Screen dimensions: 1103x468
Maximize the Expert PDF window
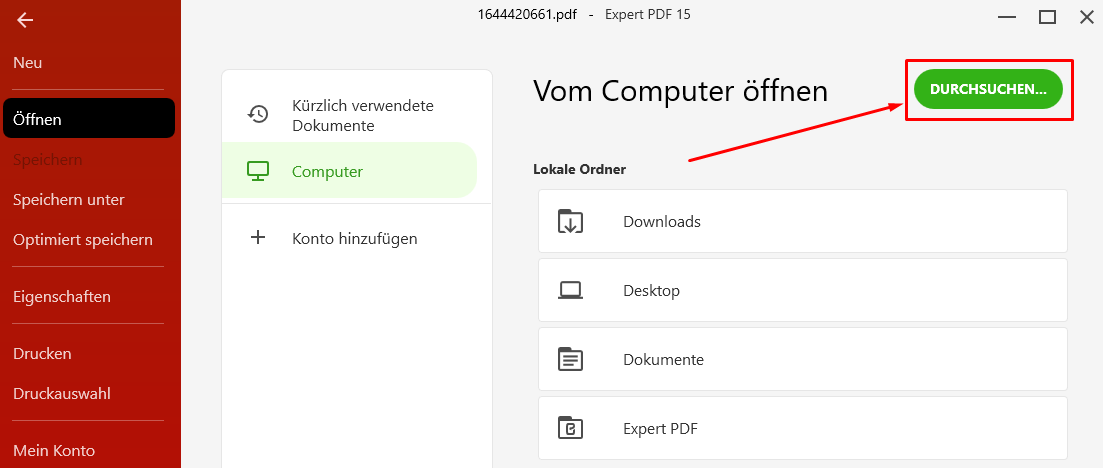tap(1047, 17)
